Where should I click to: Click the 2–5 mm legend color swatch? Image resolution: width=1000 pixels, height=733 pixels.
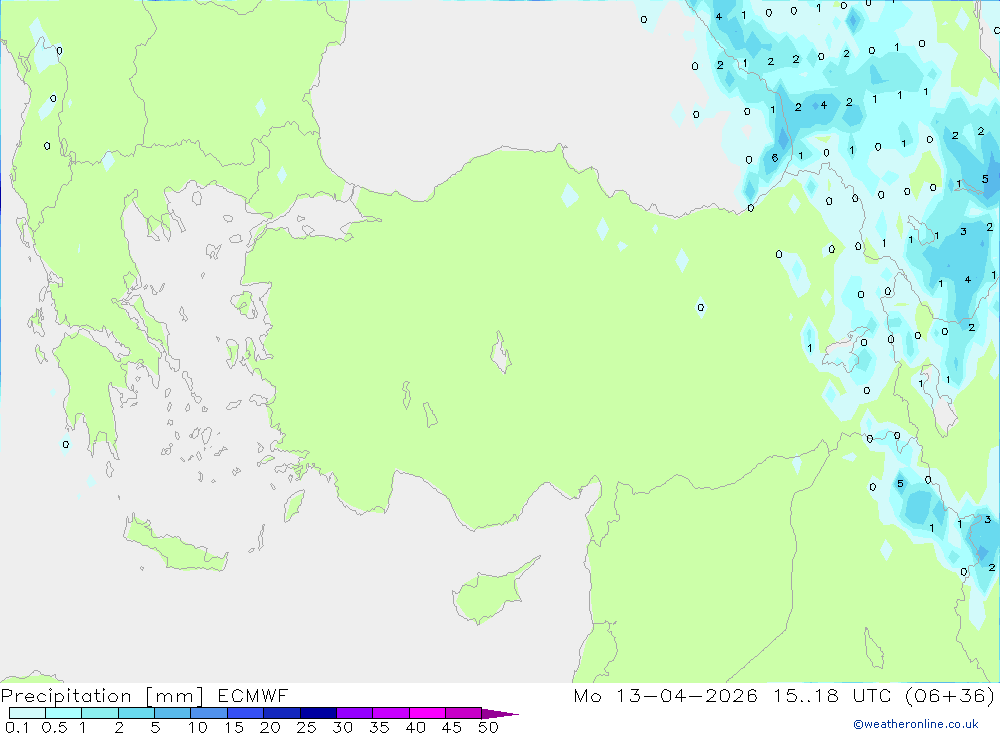136,713
